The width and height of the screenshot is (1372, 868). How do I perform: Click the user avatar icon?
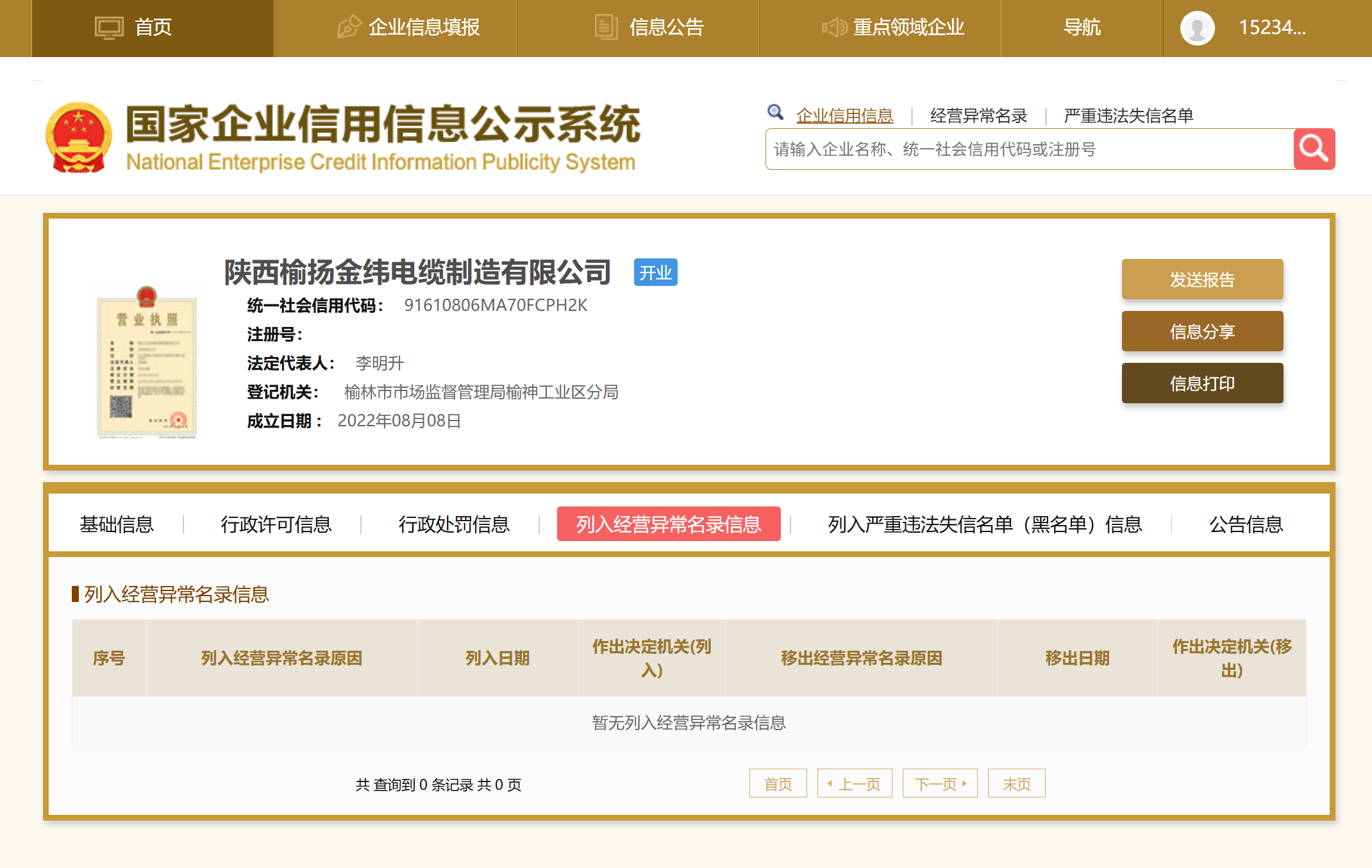click(x=1197, y=28)
